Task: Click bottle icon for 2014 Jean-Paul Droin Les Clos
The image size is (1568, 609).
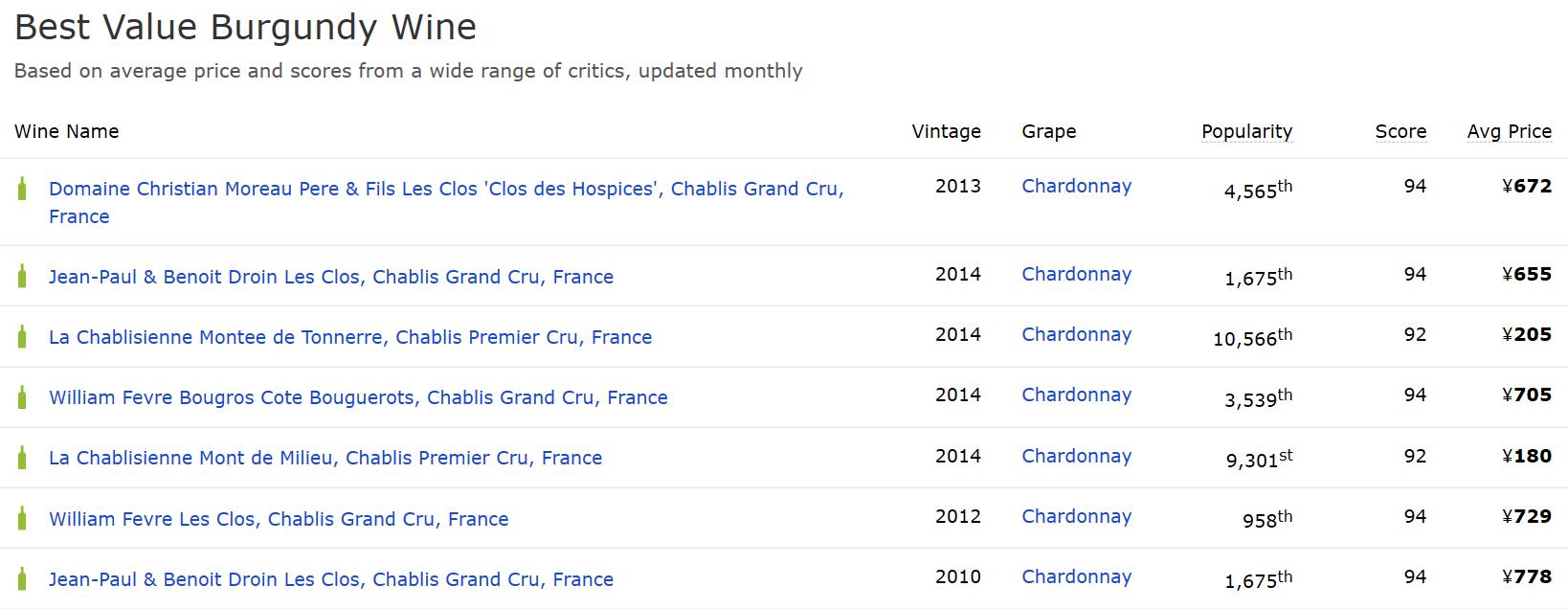Action: (x=22, y=277)
